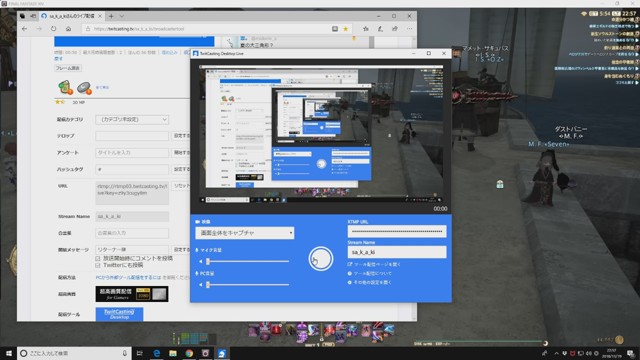The width and height of the screenshot is (640, 360).
Task: Click the PC audio volume speaker icon
Action: (x=200, y=284)
